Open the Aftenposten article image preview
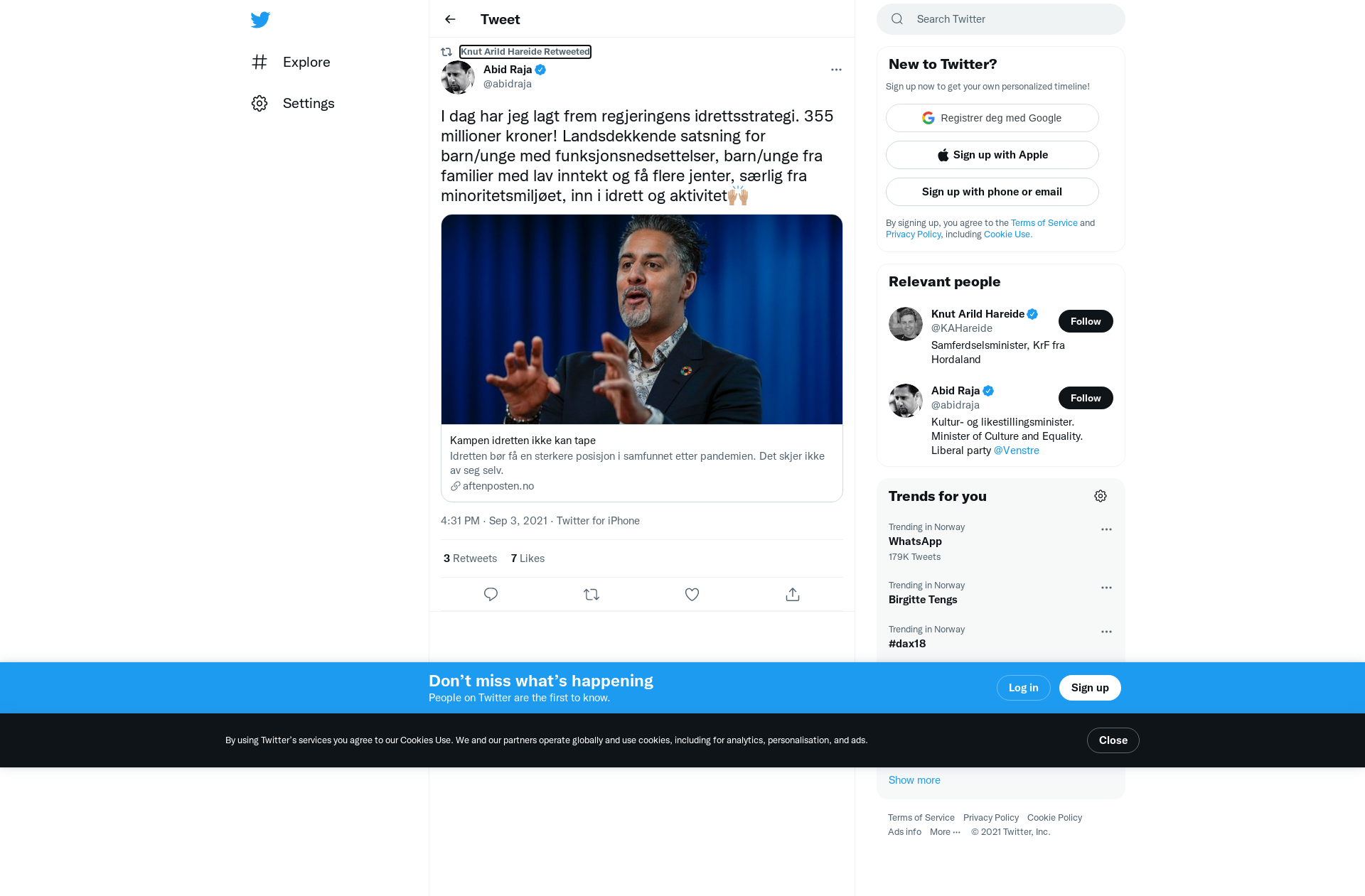The height and width of the screenshot is (896, 1365). point(642,320)
